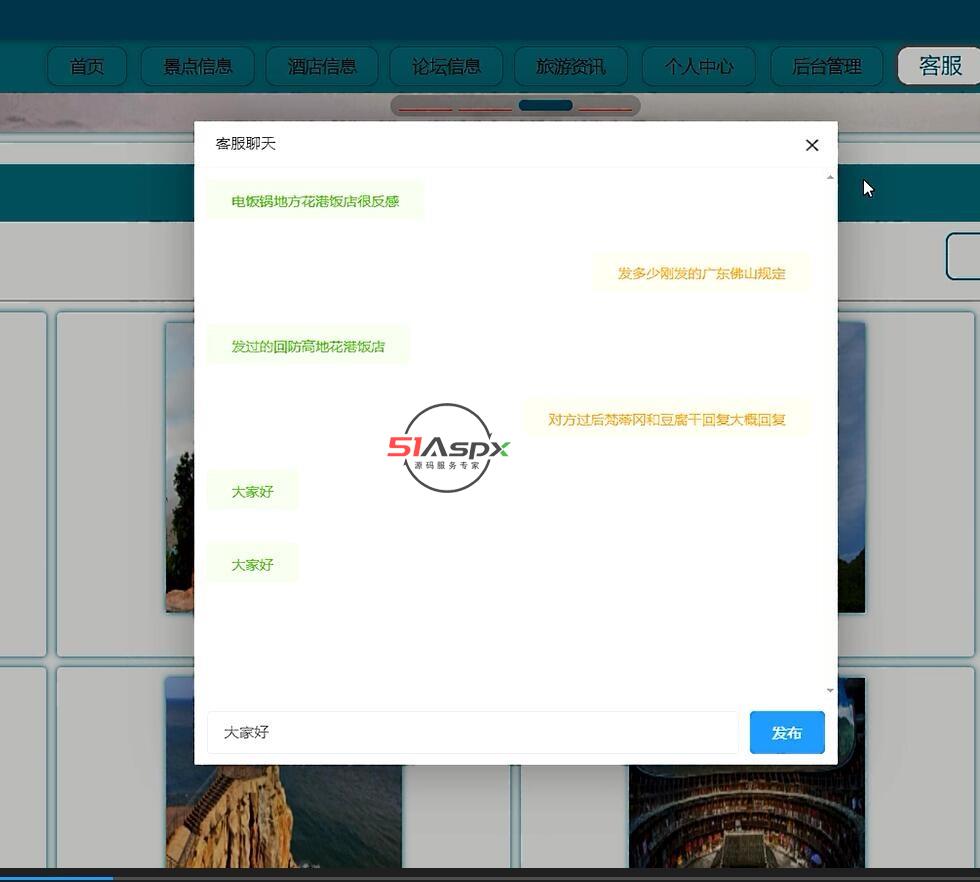Click chat scrollbar up arrow

(830, 178)
